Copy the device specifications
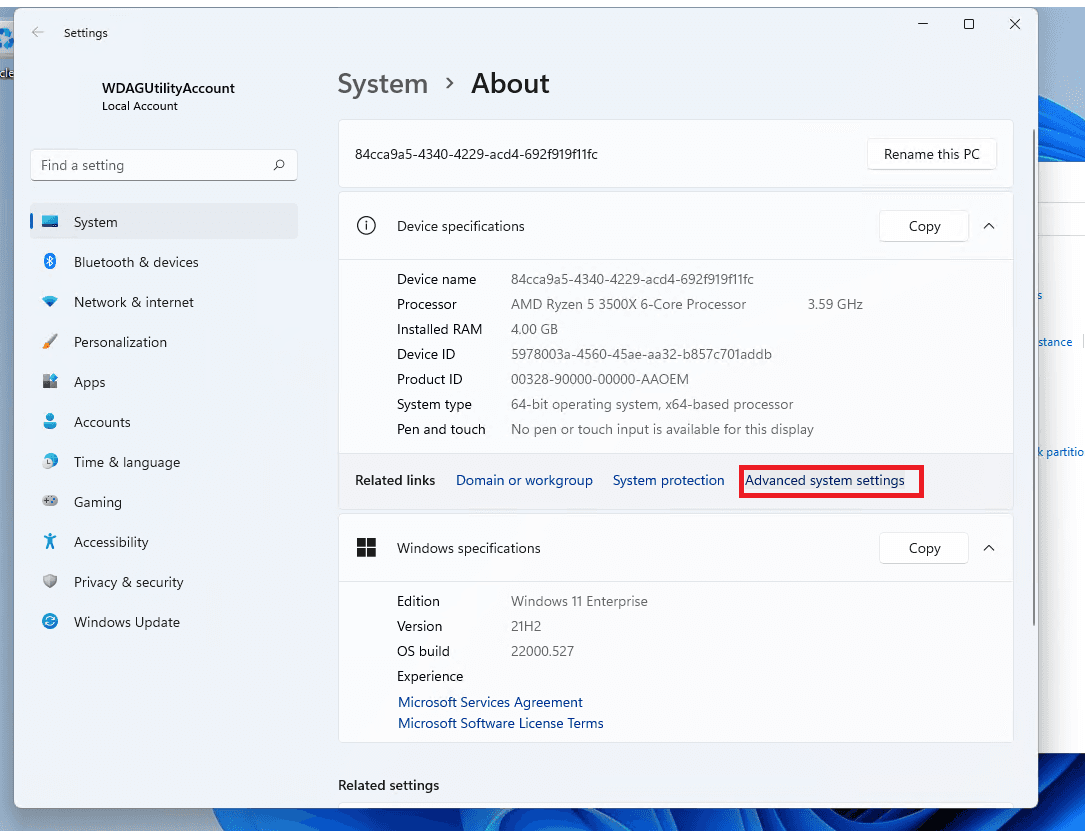 [924, 226]
